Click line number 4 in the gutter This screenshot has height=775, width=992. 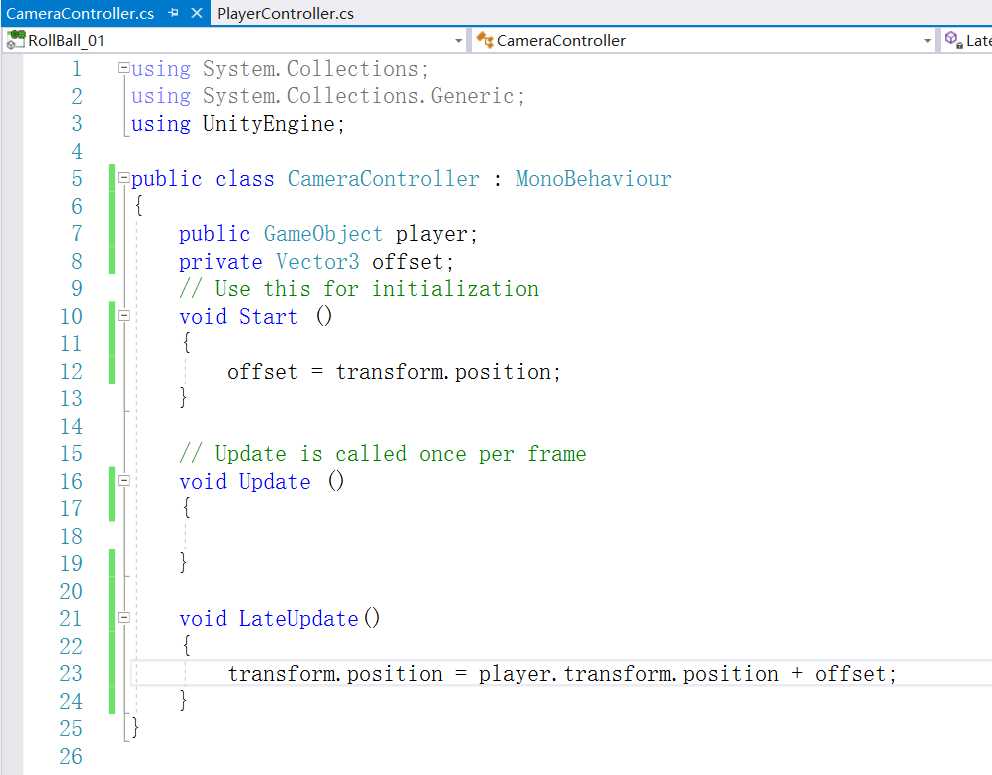pyautogui.click(x=77, y=152)
